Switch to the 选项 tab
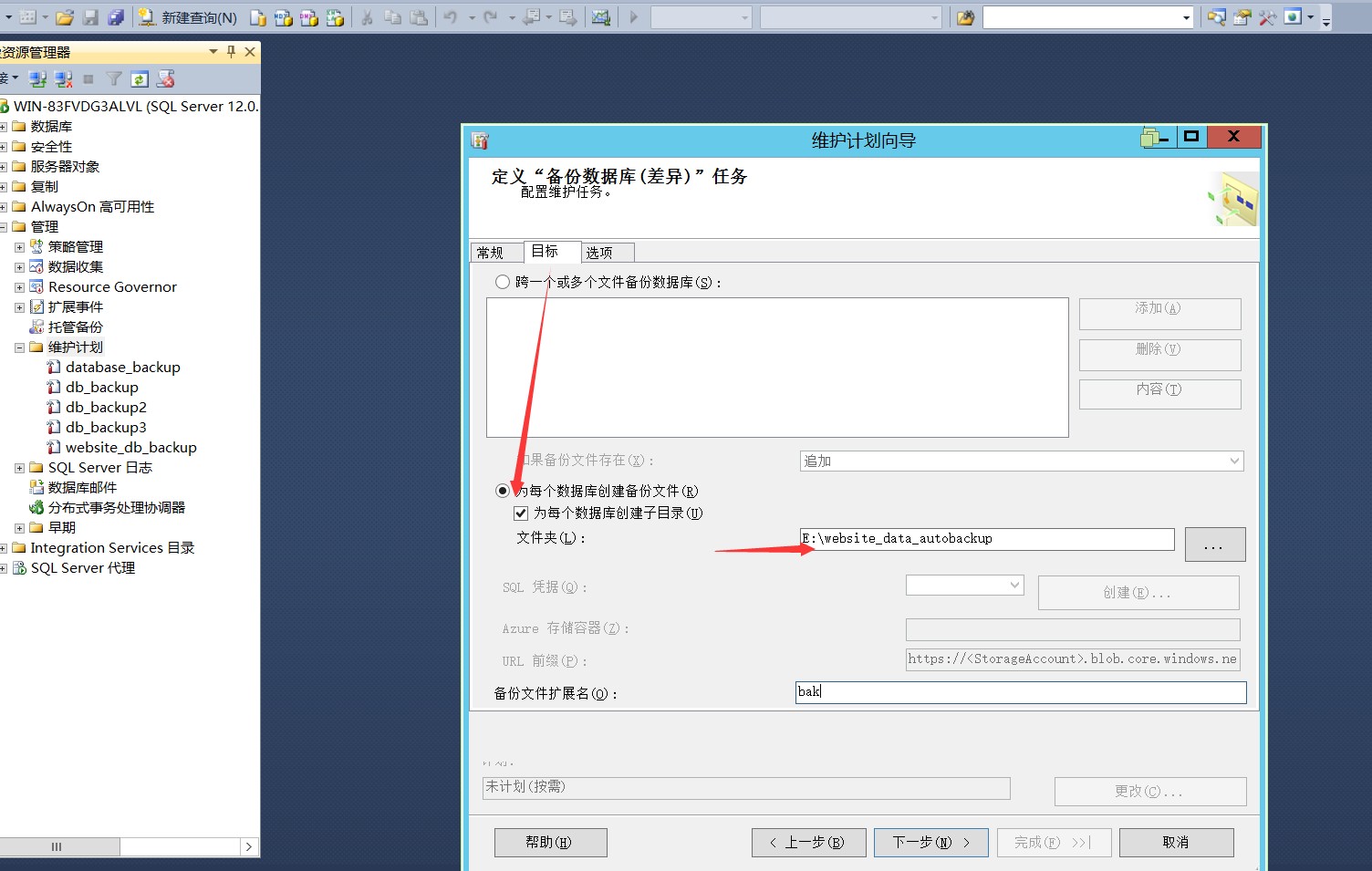Image resolution: width=1372 pixels, height=871 pixels. (x=606, y=252)
